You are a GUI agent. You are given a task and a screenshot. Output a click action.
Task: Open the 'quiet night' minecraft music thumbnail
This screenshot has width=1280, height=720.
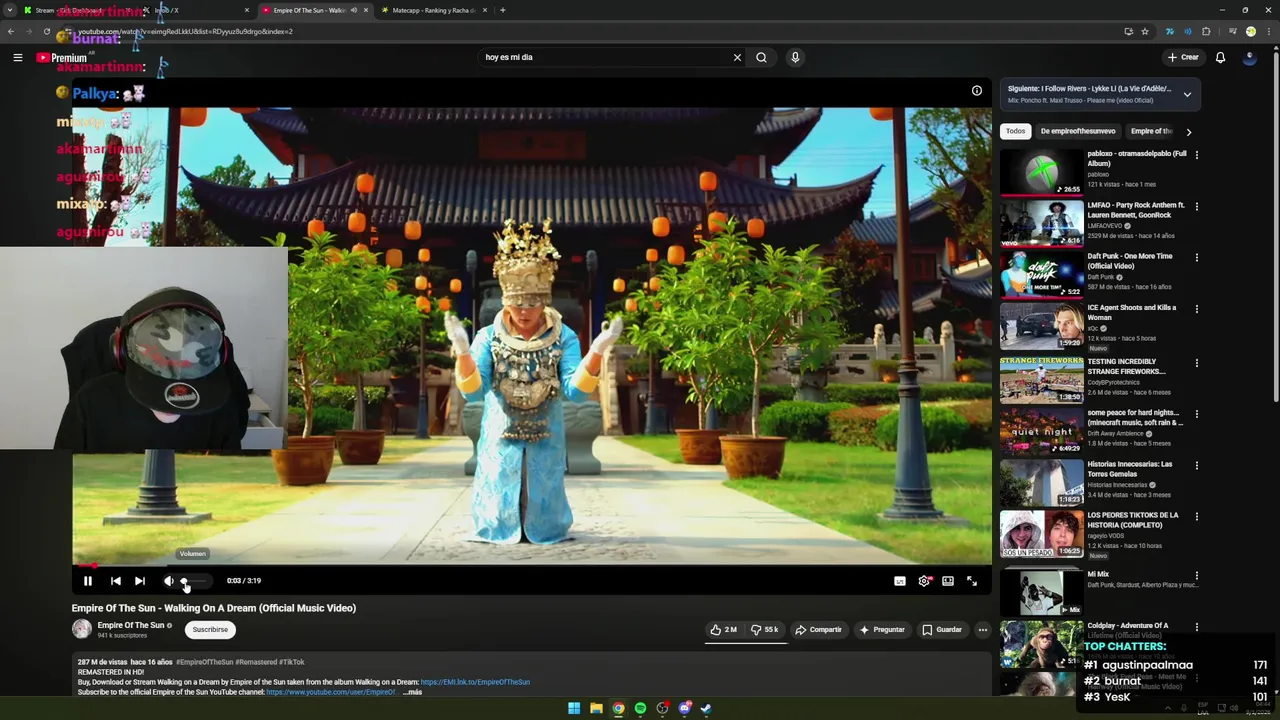(x=1042, y=430)
